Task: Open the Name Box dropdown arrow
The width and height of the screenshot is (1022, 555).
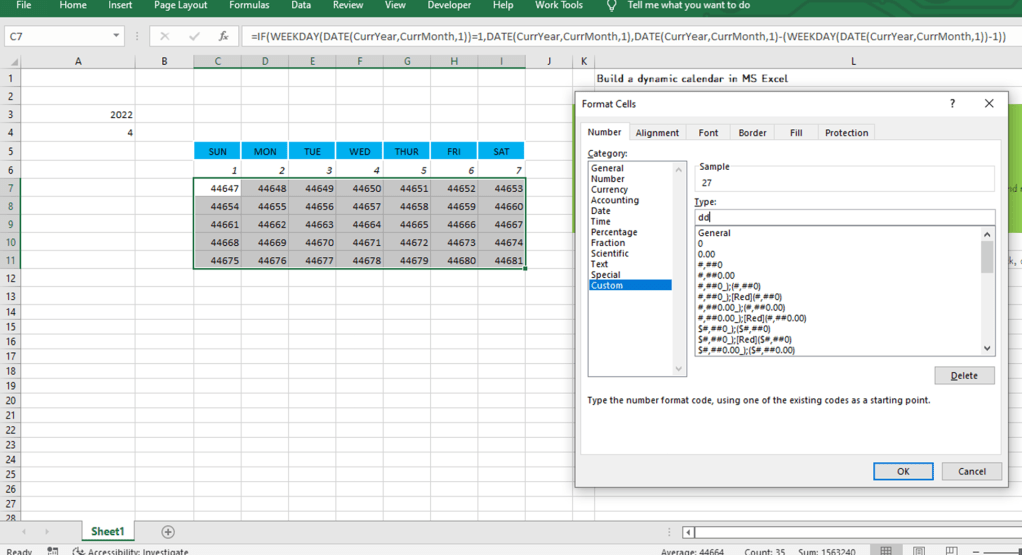Action: 116,36
